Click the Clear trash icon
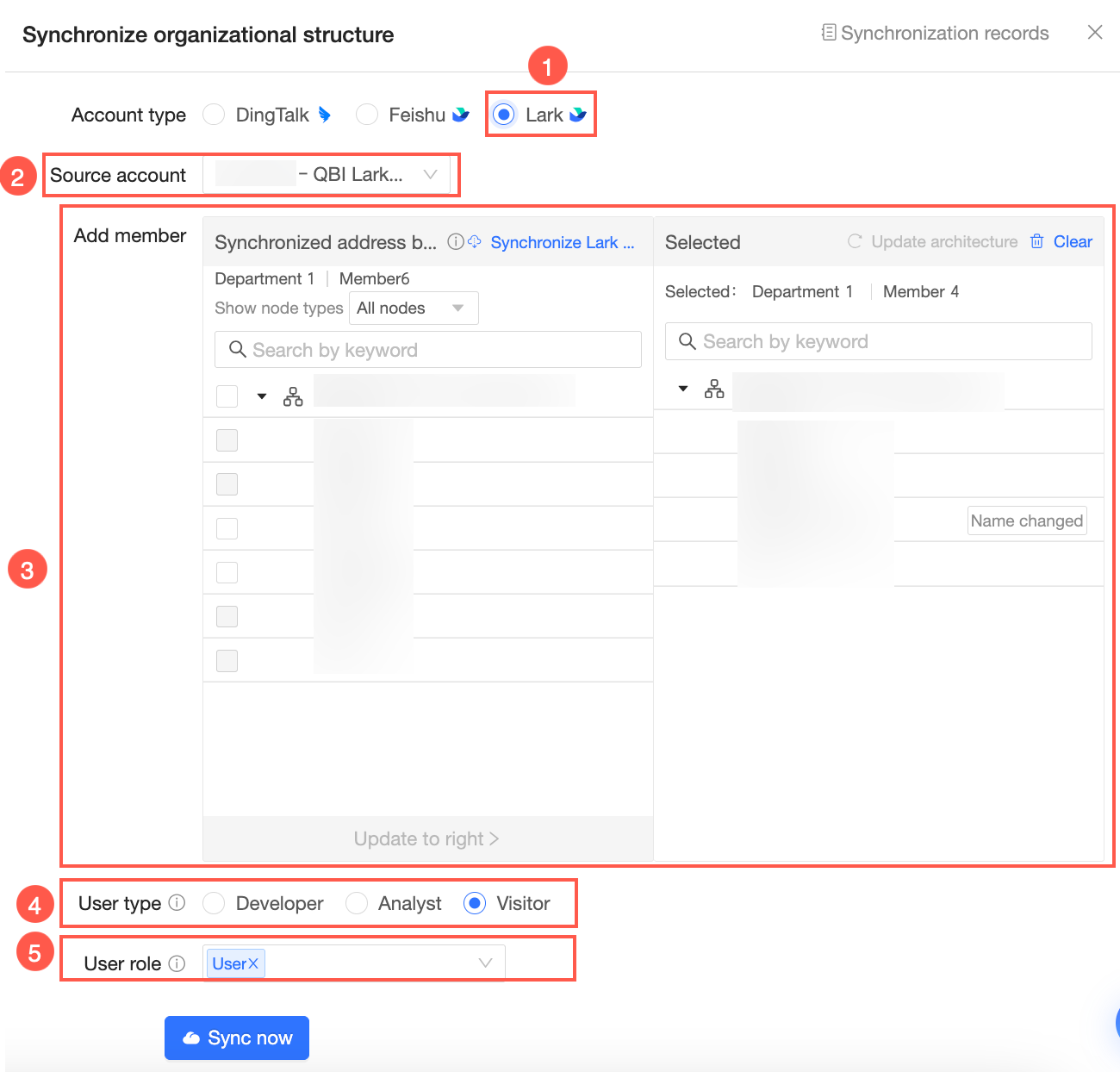 (x=1037, y=242)
